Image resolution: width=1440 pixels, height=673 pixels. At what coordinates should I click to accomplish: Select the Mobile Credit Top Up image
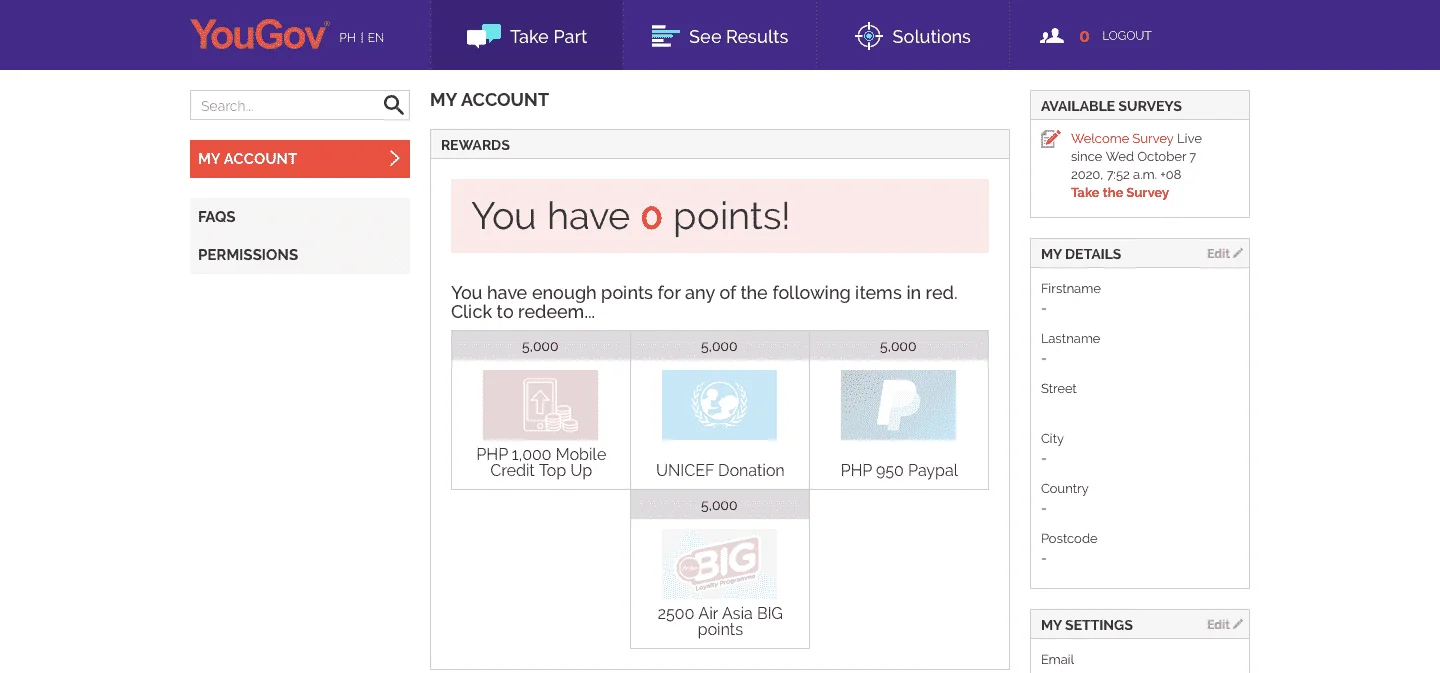(x=541, y=405)
